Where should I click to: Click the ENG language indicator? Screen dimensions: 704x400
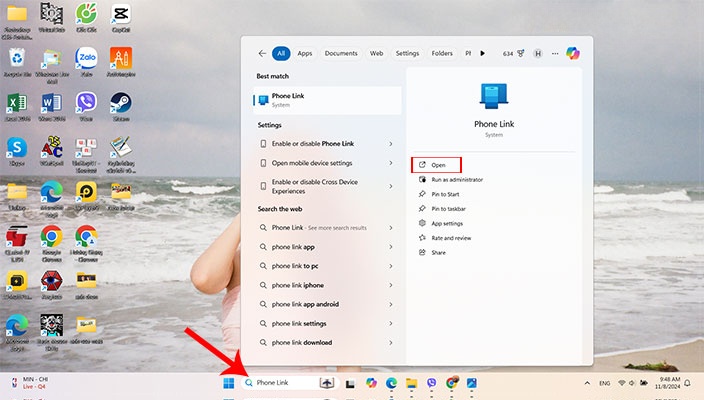point(604,383)
